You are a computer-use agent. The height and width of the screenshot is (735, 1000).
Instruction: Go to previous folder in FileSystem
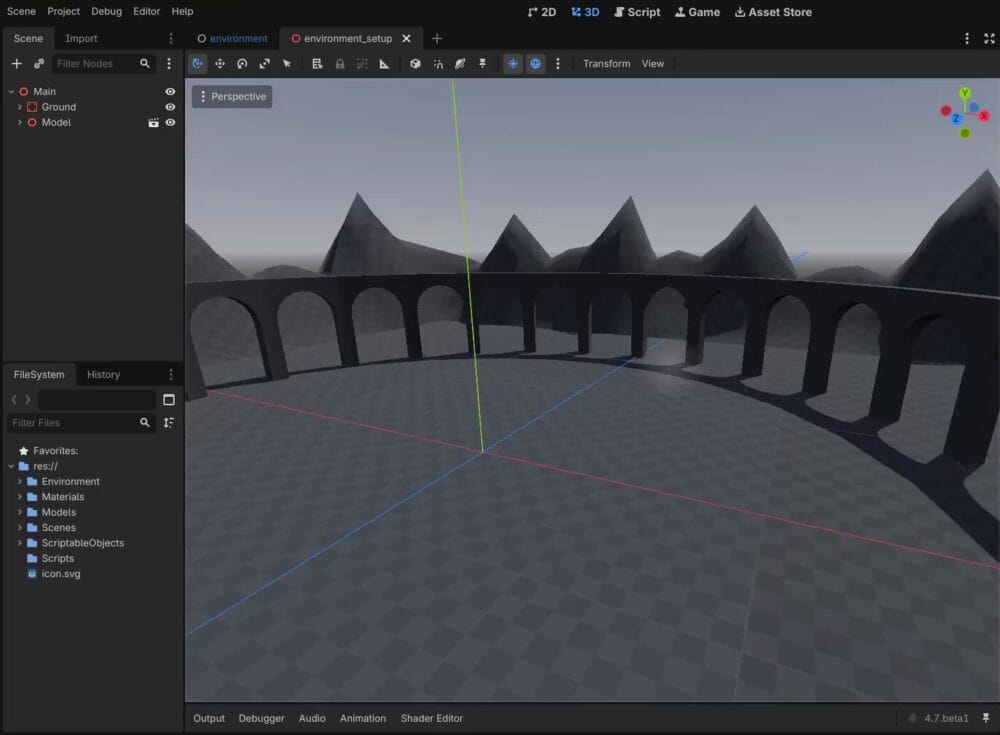click(14, 400)
